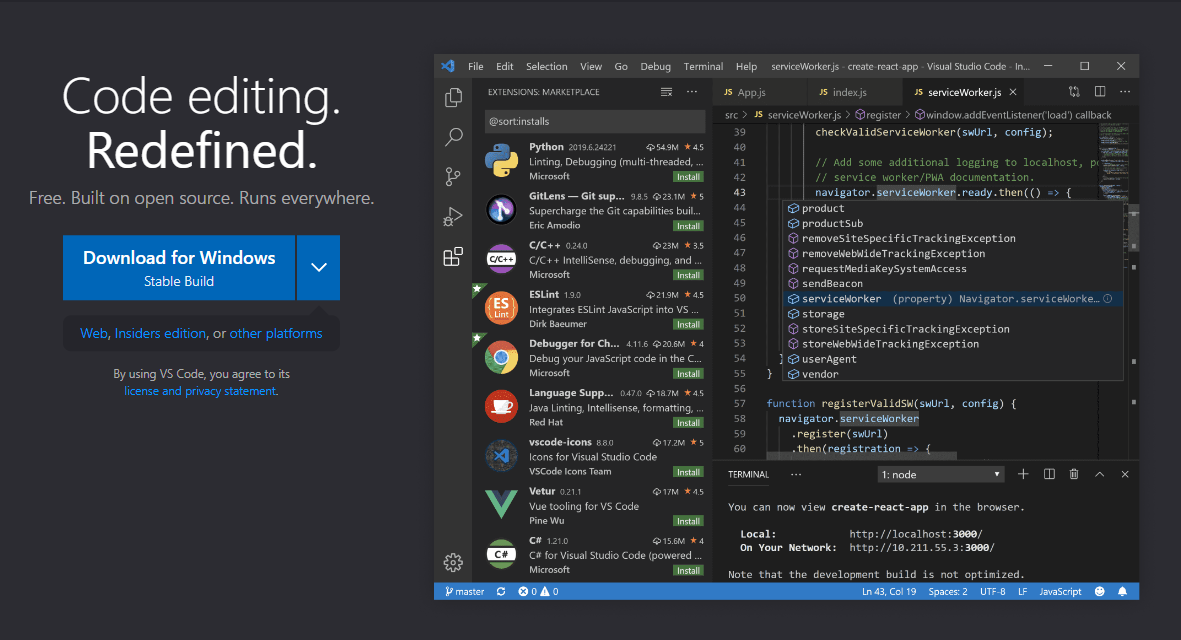1181x640 pixels.
Task: Install the vscode-icons extension
Action: click(x=688, y=472)
